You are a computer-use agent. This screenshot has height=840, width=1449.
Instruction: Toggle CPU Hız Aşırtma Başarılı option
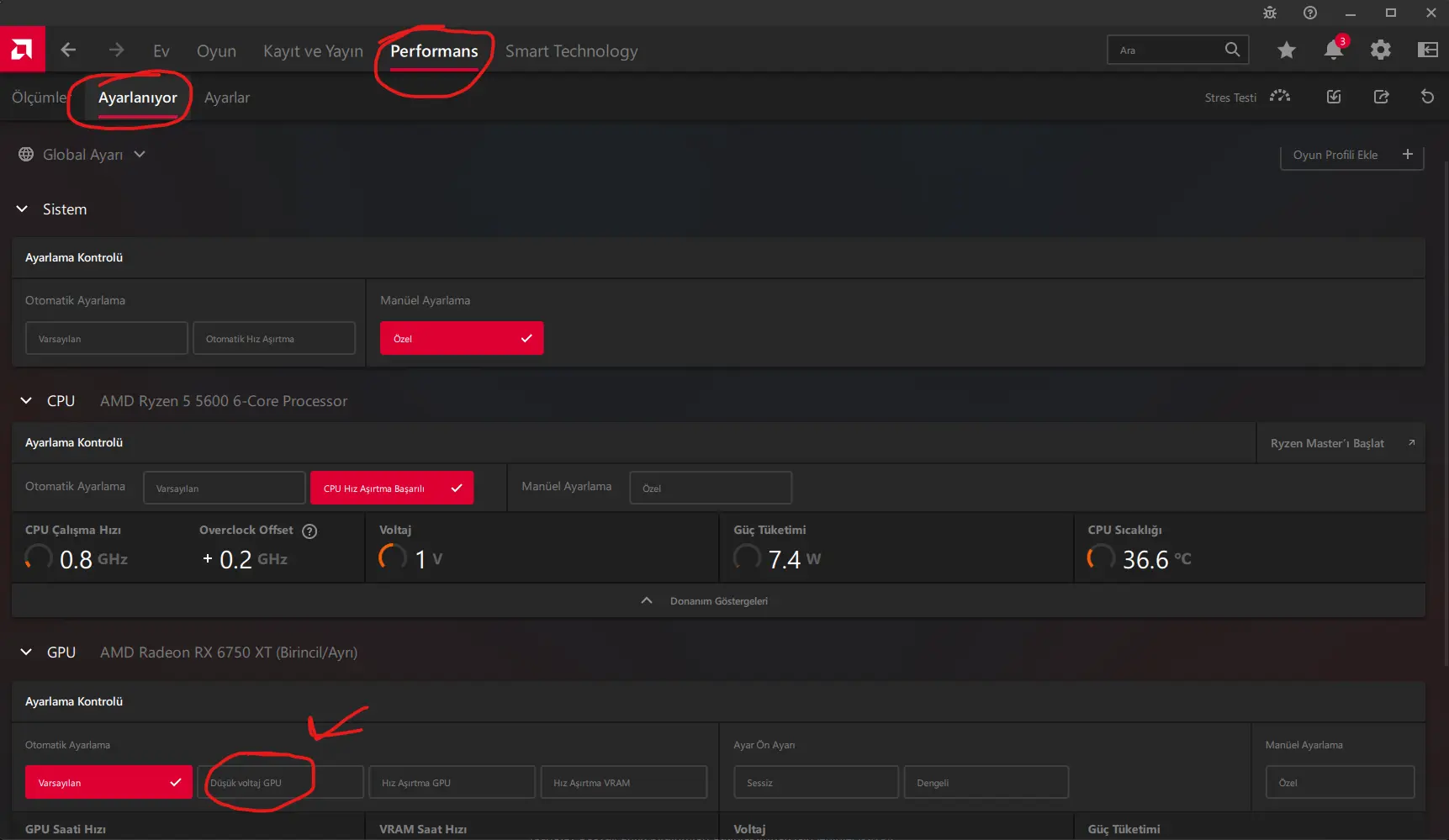(392, 488)
